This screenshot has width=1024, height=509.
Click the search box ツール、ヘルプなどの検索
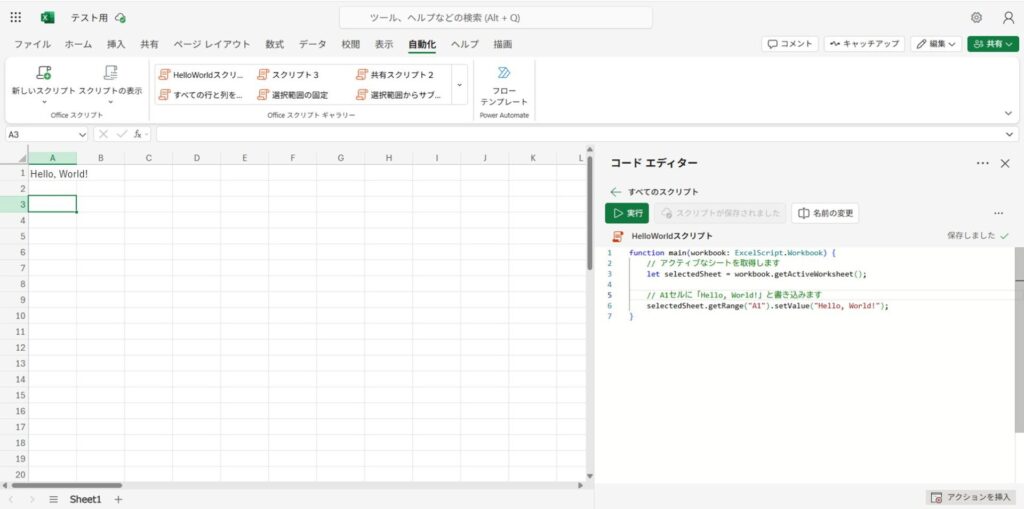point(496,18)
